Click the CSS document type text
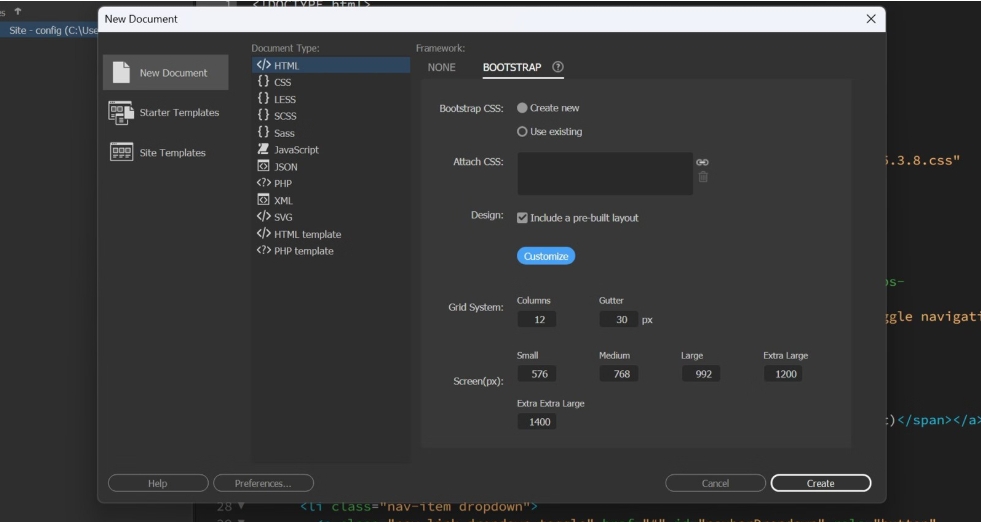The height and width of the screenshot is (522, 981). [282, 83]
